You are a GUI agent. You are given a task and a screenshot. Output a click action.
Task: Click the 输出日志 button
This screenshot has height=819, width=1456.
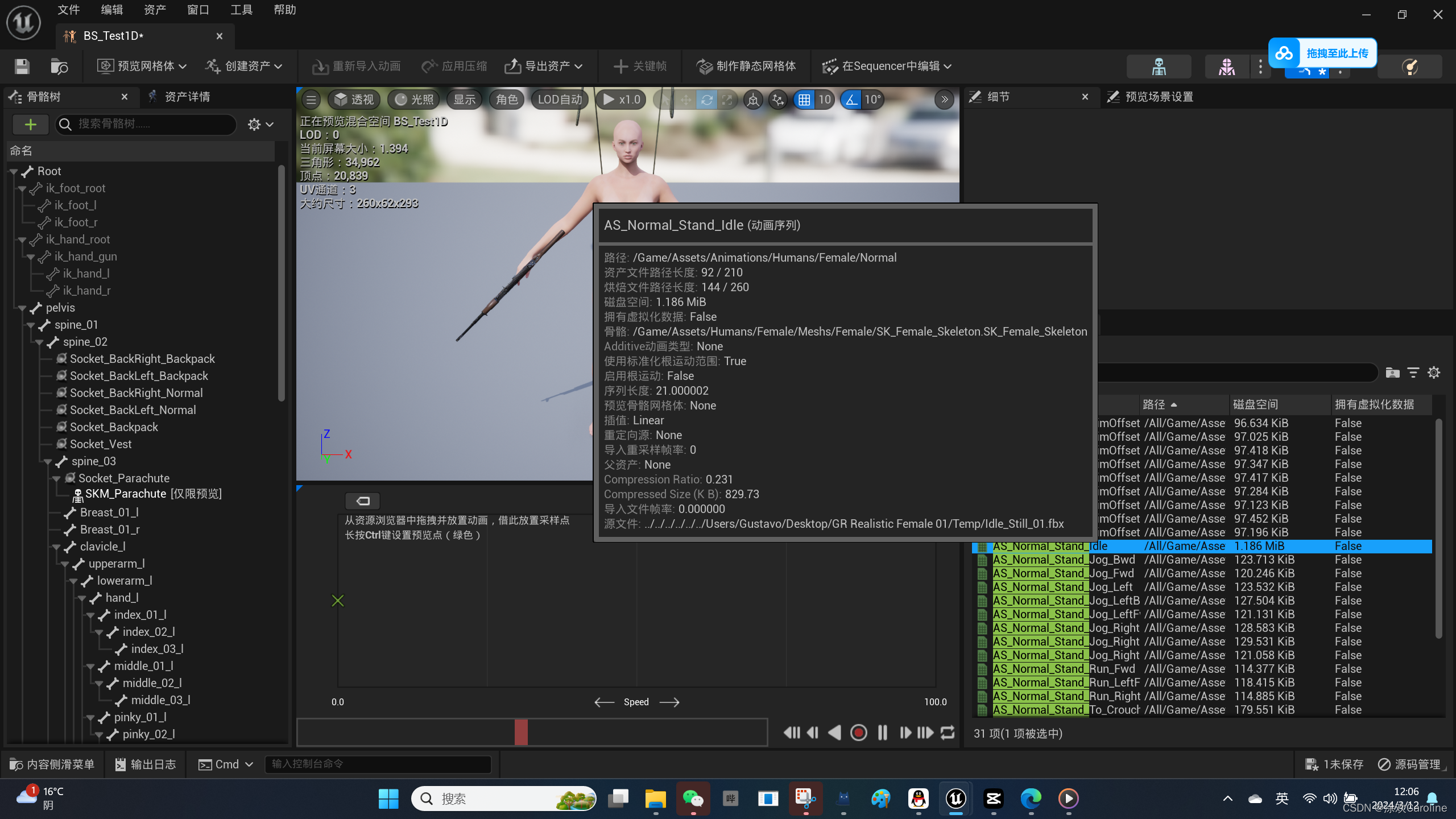[146, 764]
